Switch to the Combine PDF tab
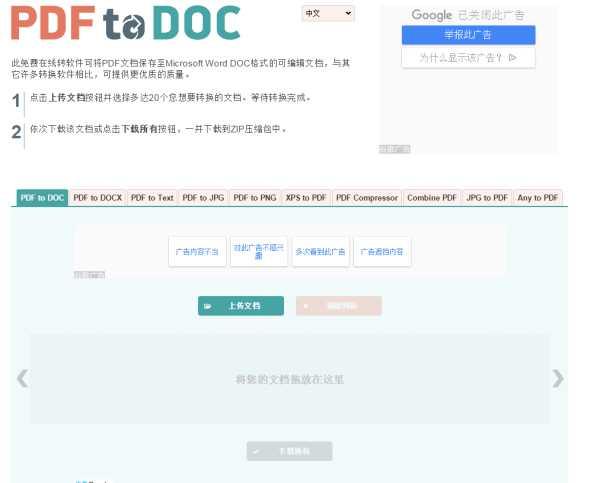The image size is (600, 483). (x=432, y=198)
